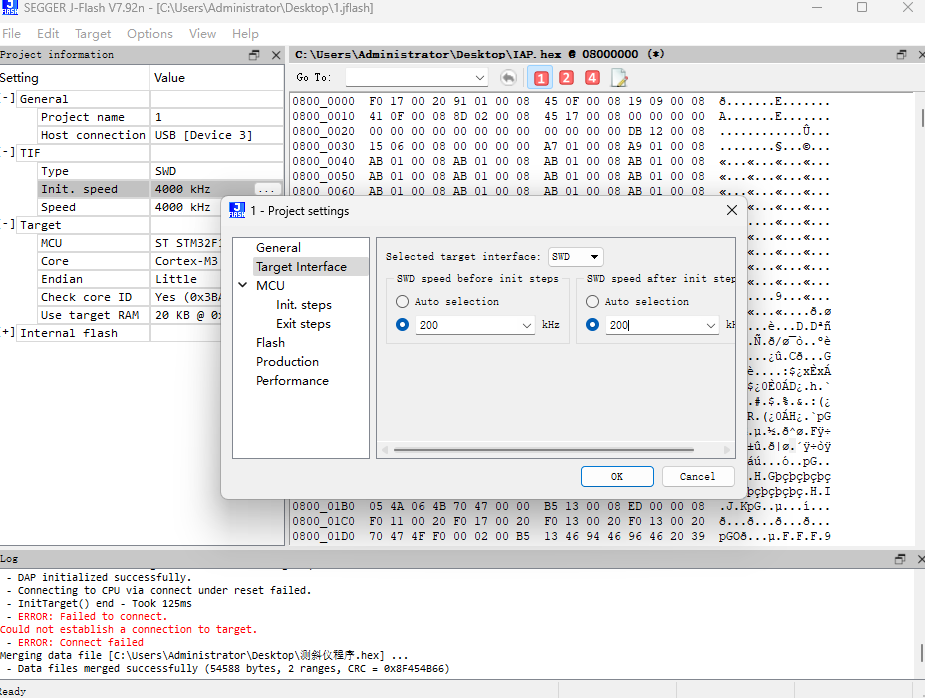Select the 2-byte display width icon
The height and width of the screenshot is (698, 925).
(566, 76)
